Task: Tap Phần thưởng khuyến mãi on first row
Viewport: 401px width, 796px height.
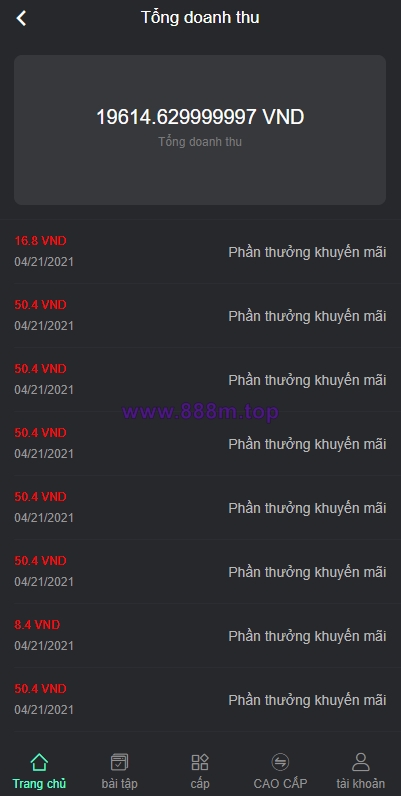Action: coord(307,252)
